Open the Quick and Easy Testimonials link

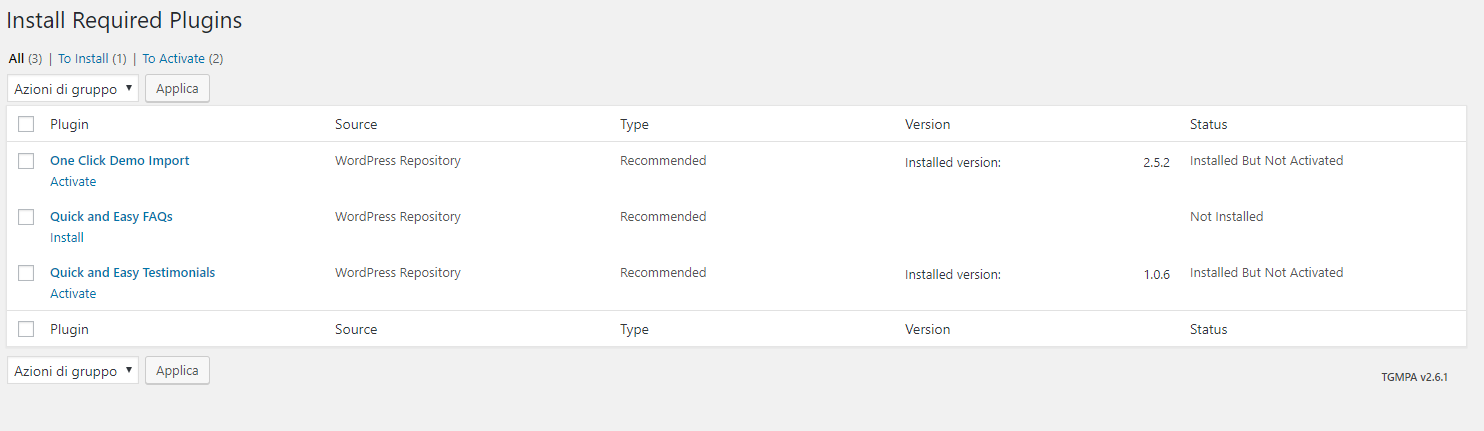tap(132, 273)
